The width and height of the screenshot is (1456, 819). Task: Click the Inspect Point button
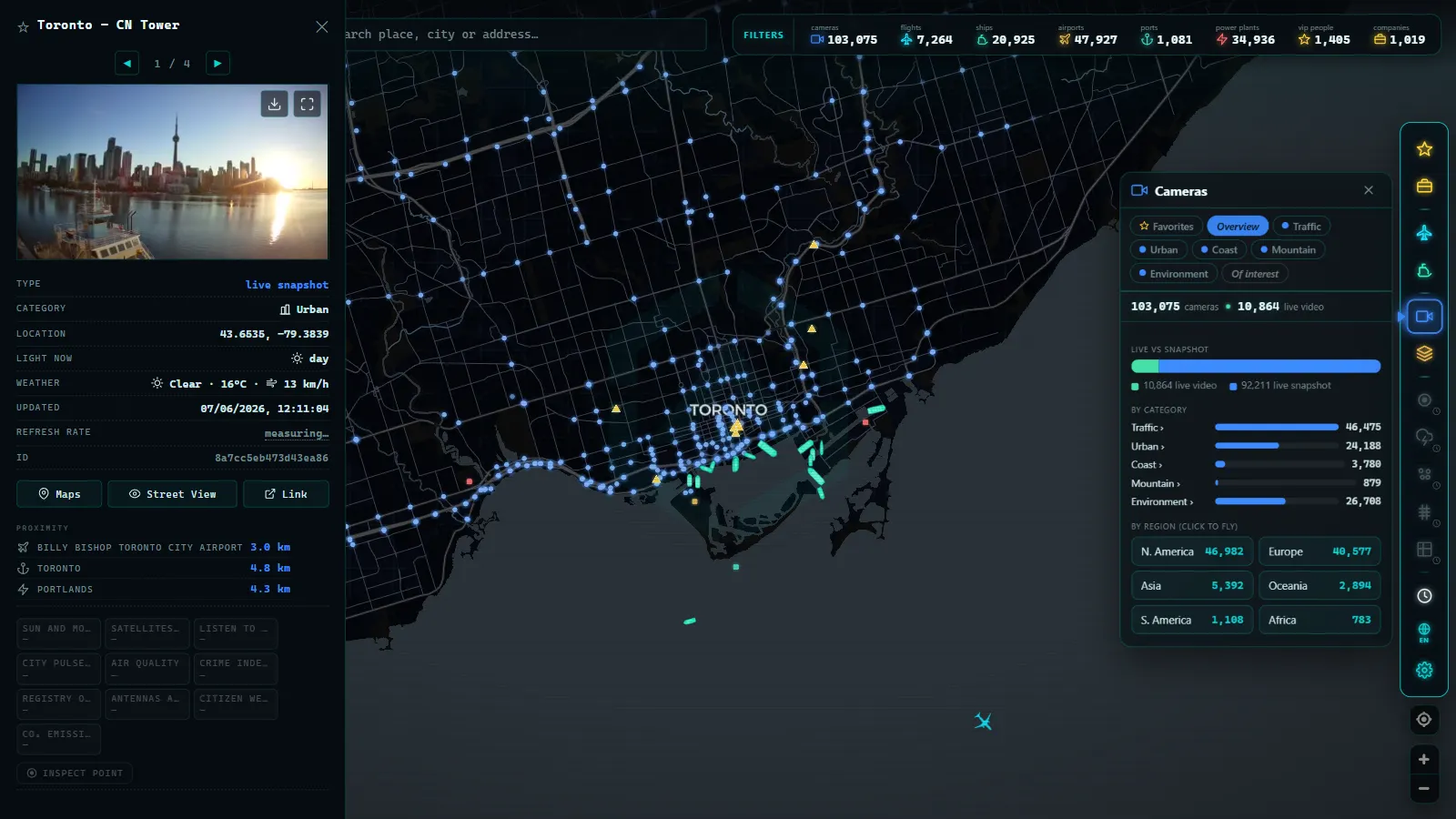75,773
